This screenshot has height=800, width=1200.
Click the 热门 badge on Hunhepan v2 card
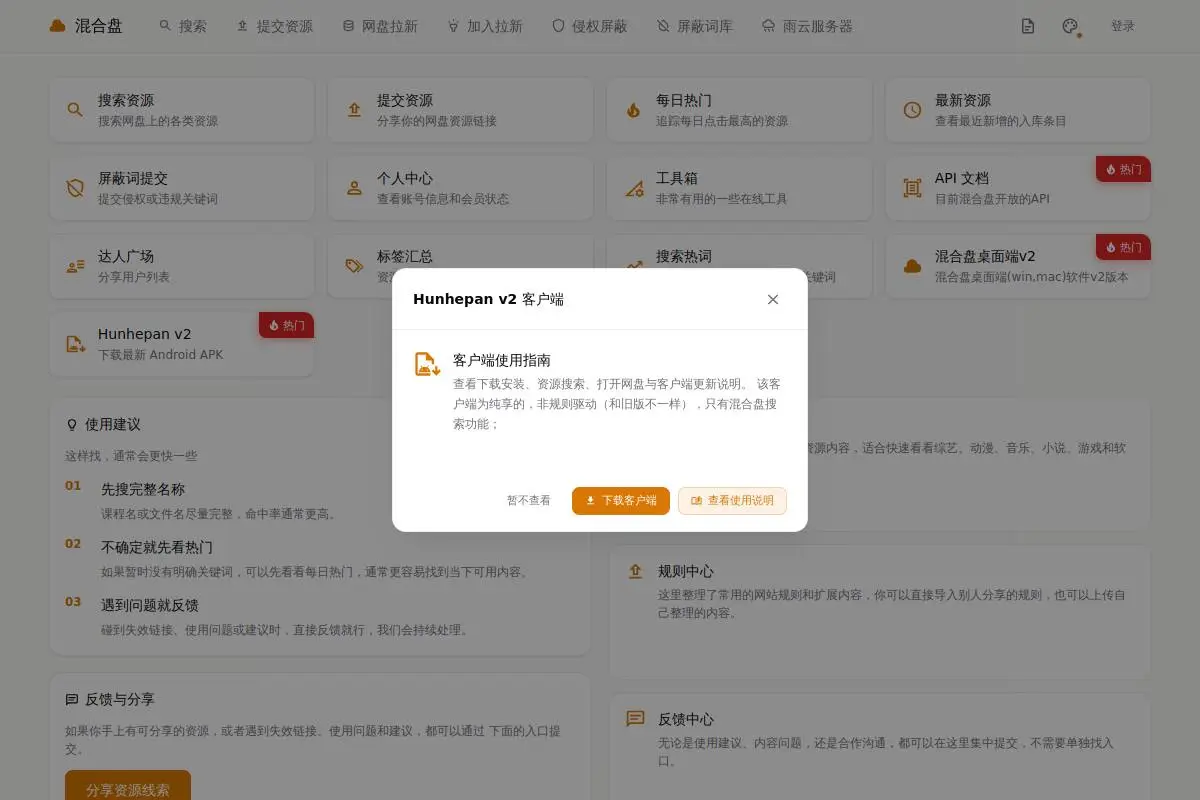(287, 325)
